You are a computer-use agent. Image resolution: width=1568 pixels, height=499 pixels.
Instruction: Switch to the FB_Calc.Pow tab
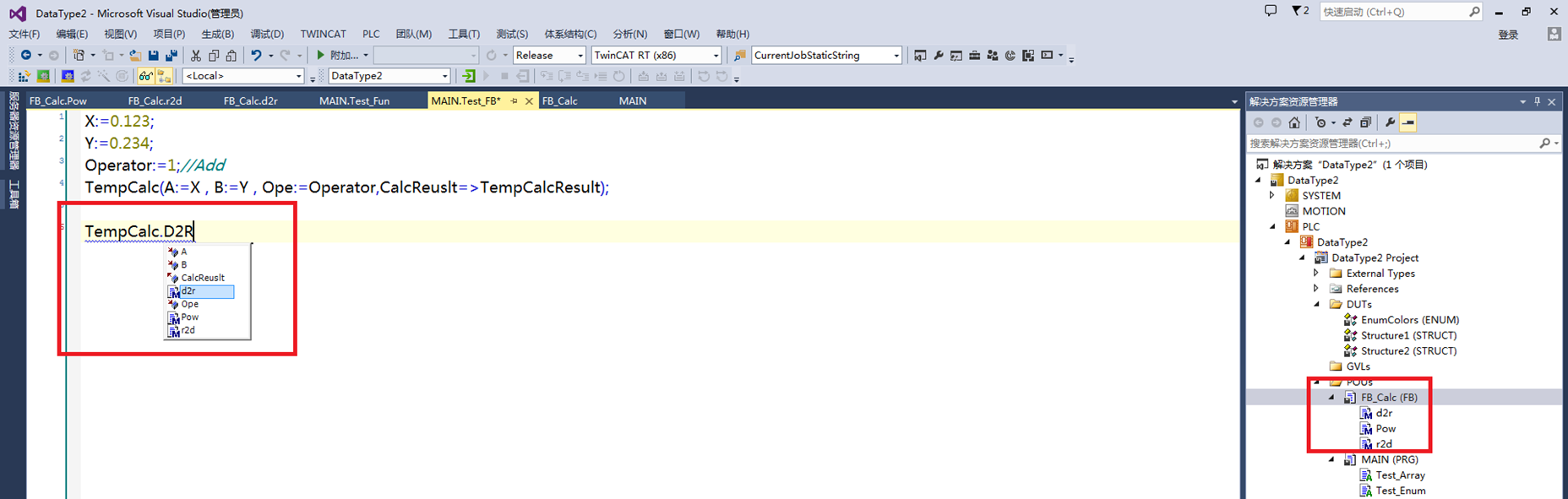point(58,100)
